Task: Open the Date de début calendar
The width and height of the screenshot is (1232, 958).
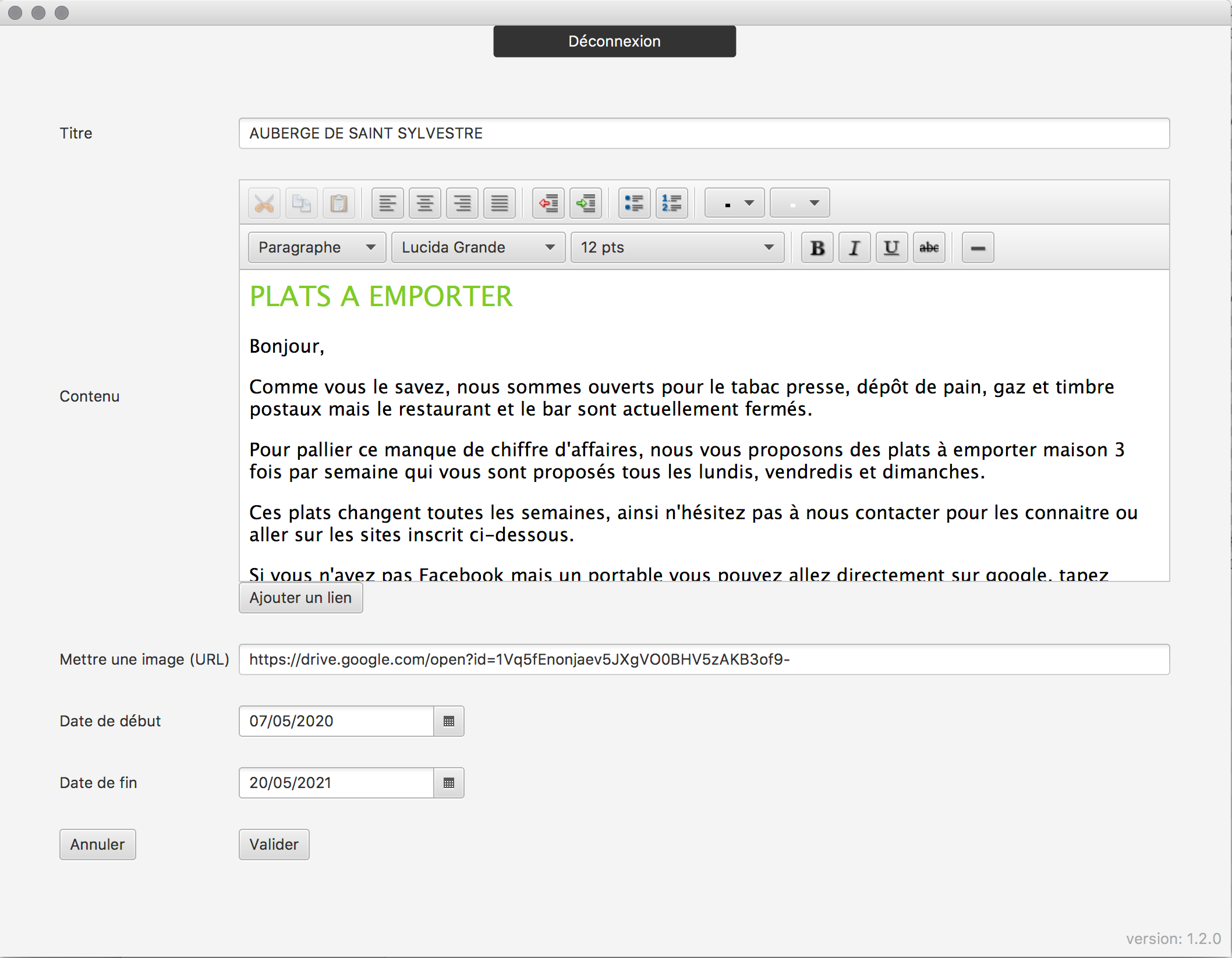Action: 448,722
